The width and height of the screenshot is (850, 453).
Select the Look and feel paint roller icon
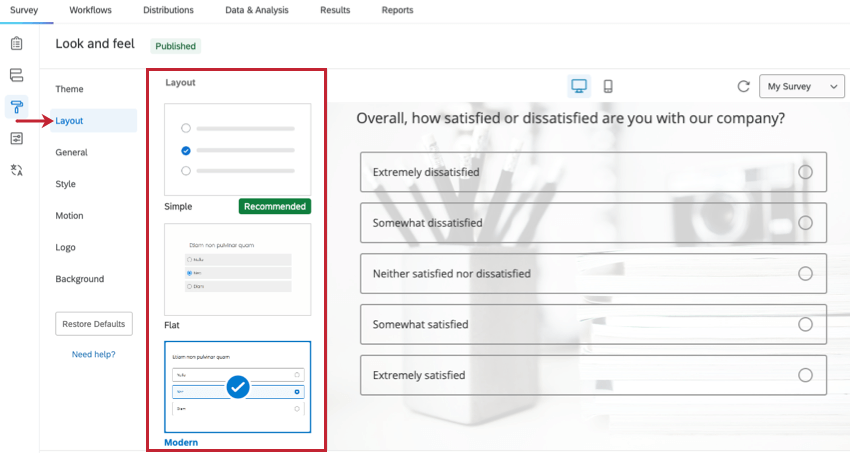point(17,106)
